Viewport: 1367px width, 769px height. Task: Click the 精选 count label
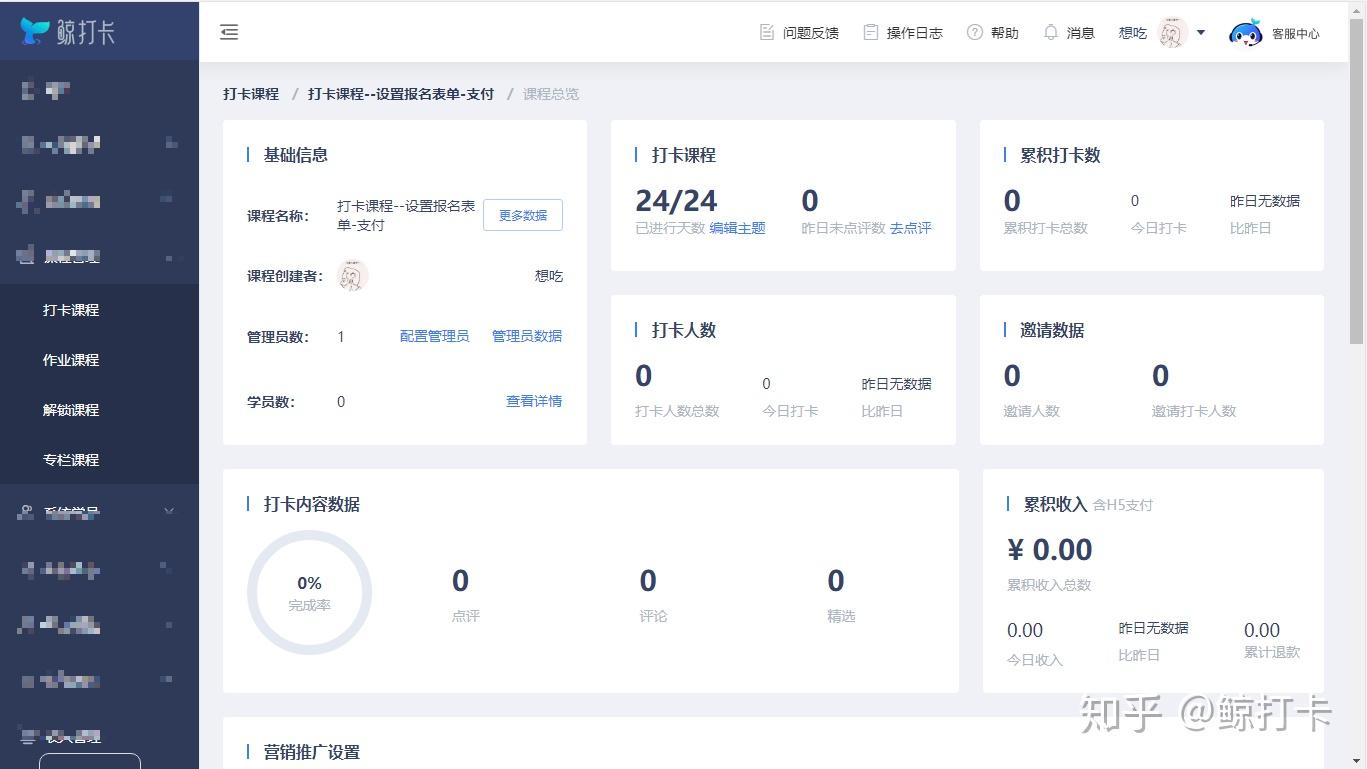click(841, 616)
